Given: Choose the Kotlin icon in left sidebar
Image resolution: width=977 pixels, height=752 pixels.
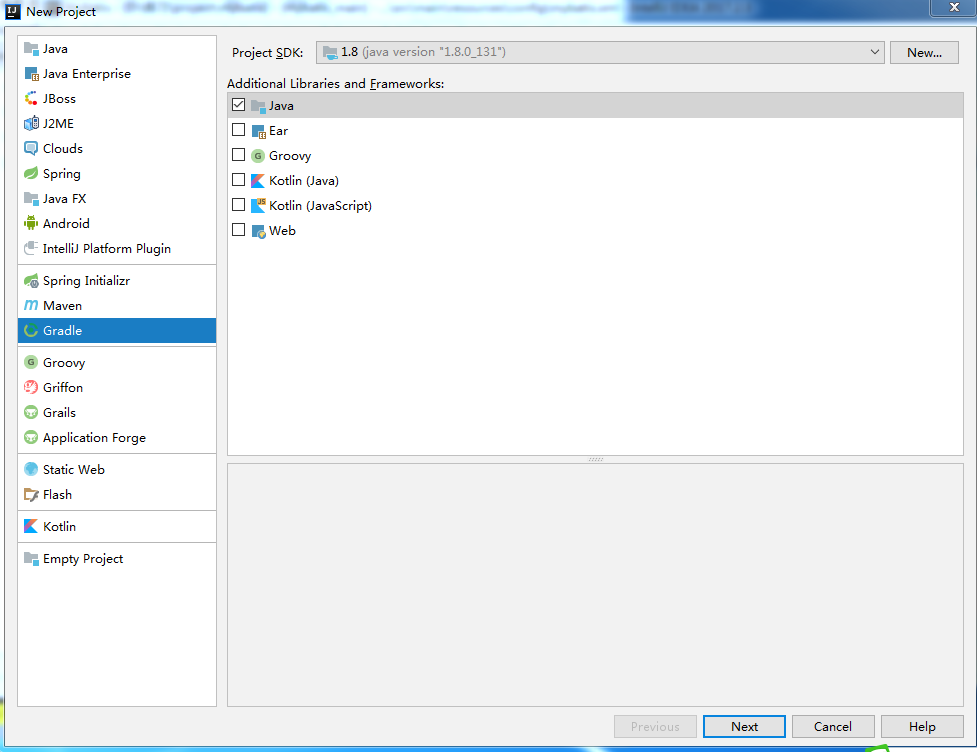Looking at the screenshot, I should click(x=31, y=526).
